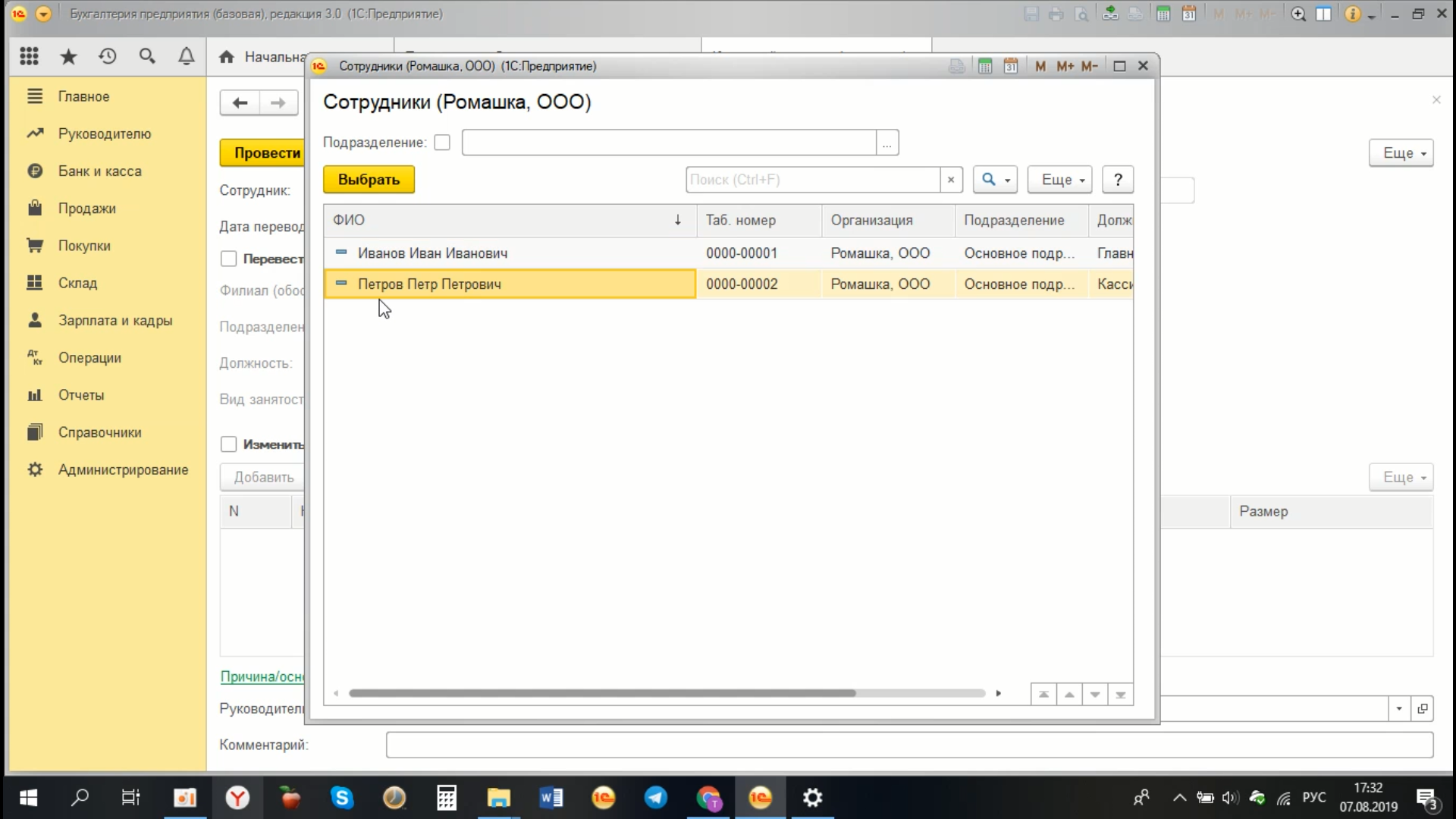
Task: Enable the Перевести checkbox
Action: click(x=228, y=259)
